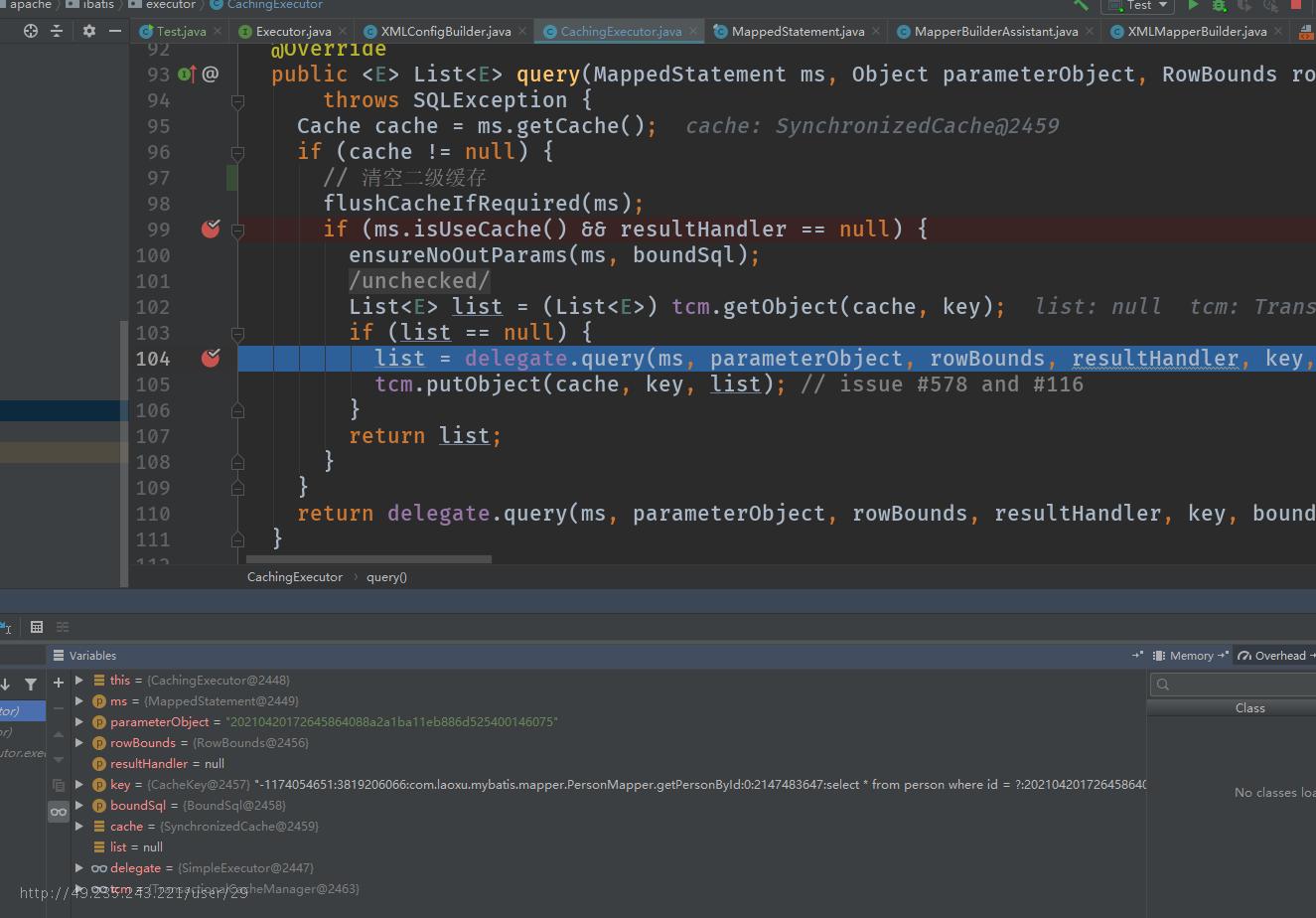Click the @ annotation gutter icon on line 93

pos(211,74)
